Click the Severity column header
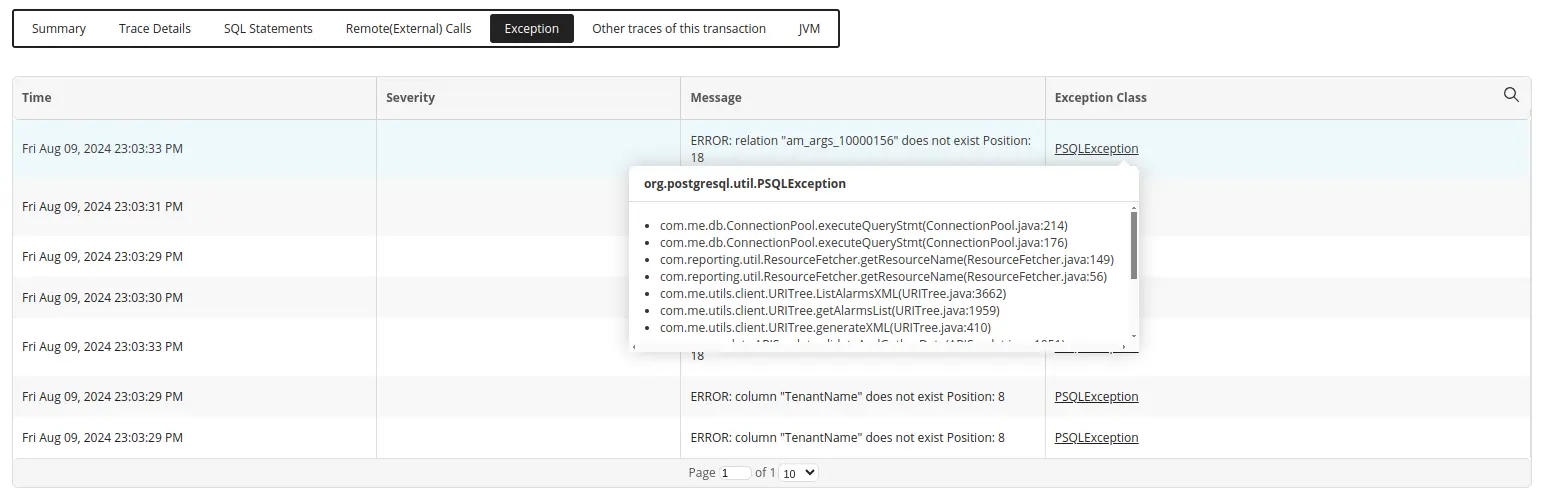Screen dimensions: 1544x504 click(x=410, y=98)
